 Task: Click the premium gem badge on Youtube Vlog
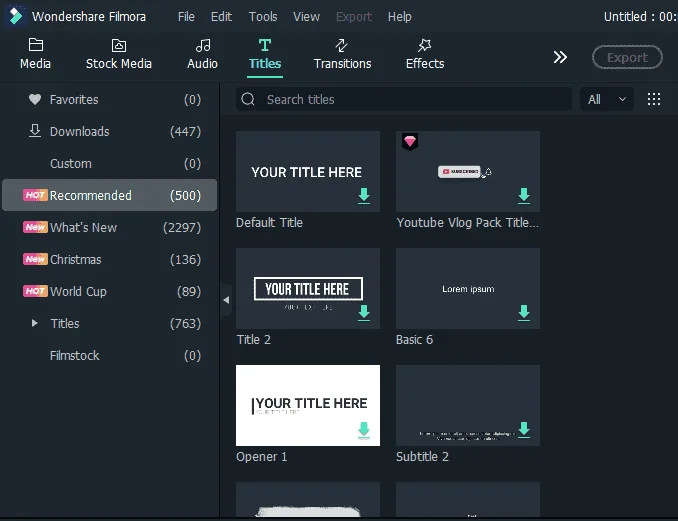(409, 141)
